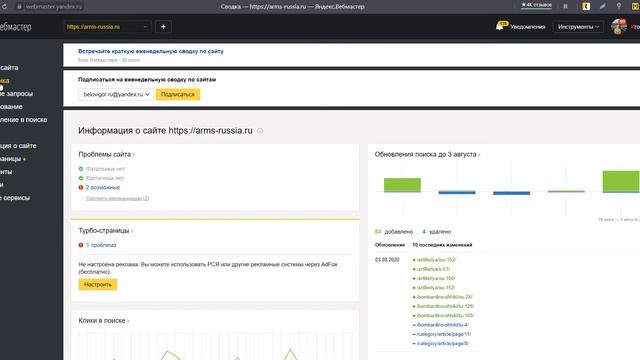Open removed page /category/article/page/11/

[x=444, y=334]
